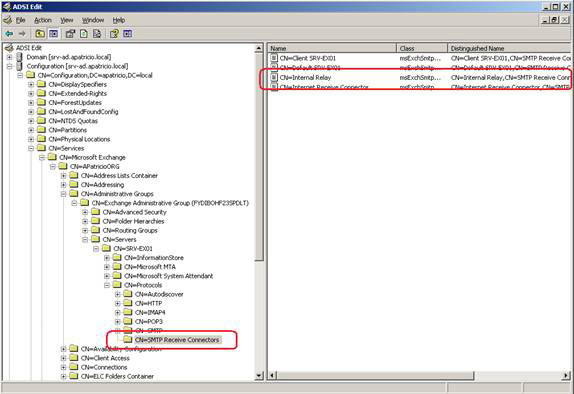574x394 pixels.
Task: Expand the CN=InformationStore node
Action: click(107, 257)
